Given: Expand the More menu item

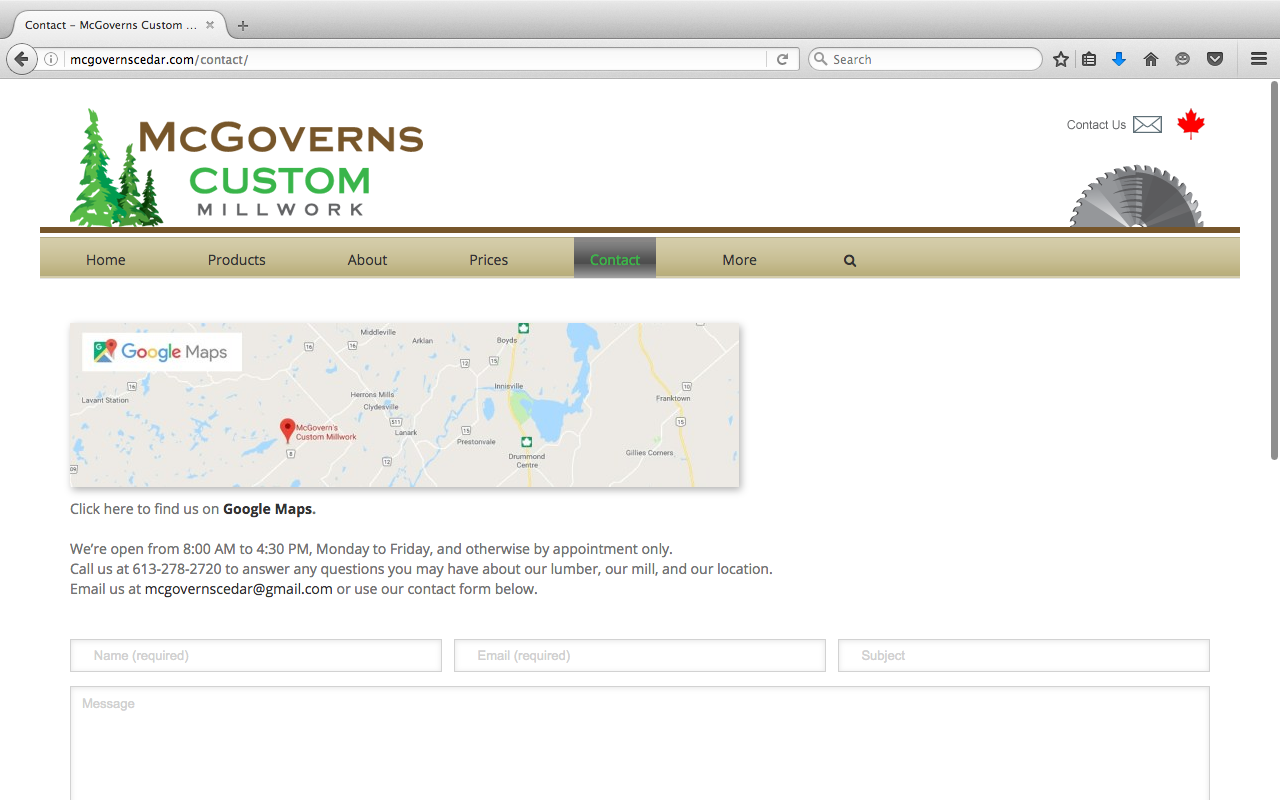Looking at the screenshot, I should click(x=739, y=260).
